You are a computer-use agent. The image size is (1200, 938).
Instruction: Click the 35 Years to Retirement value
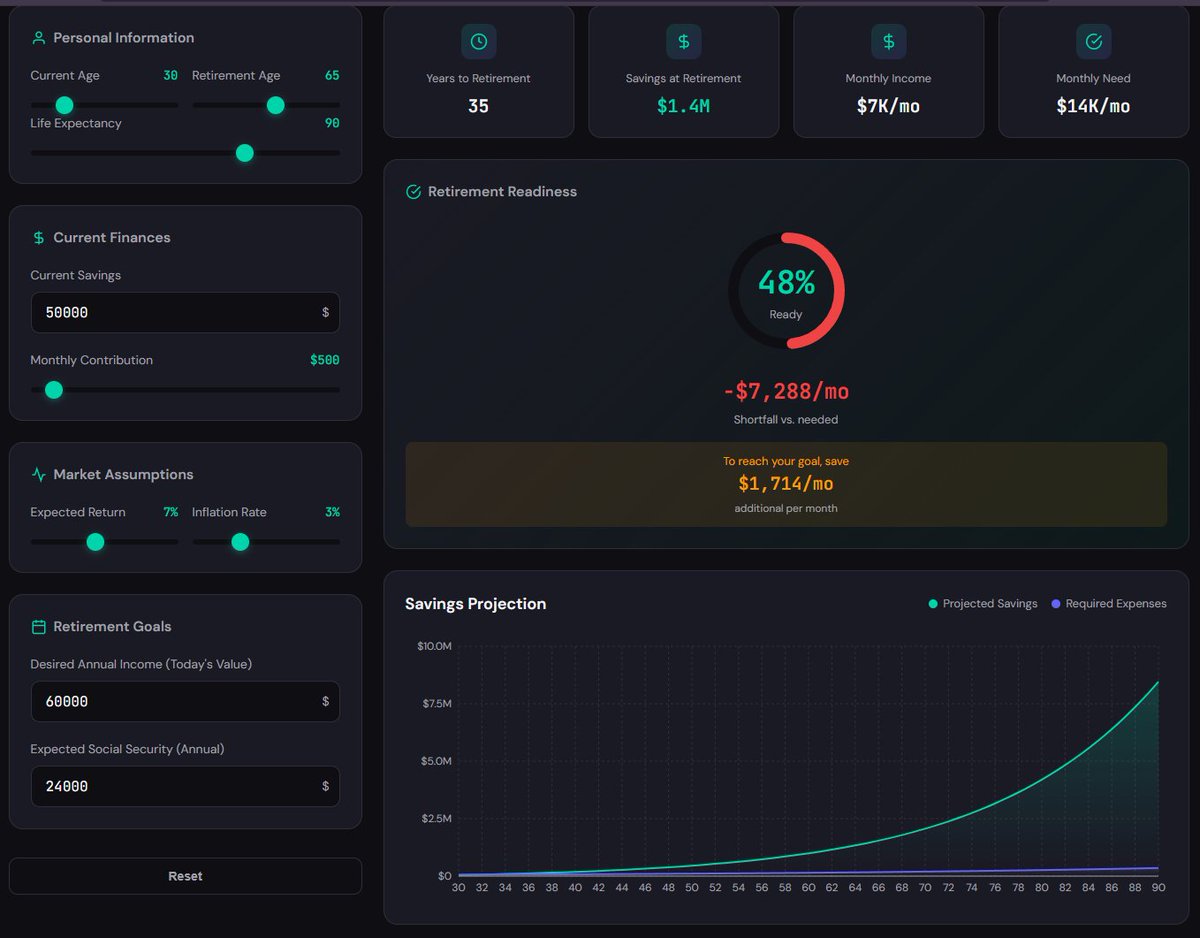[479, 106]
